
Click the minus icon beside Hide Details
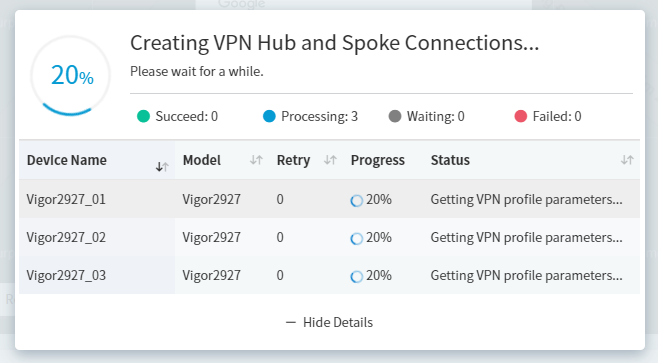(291, 323)
